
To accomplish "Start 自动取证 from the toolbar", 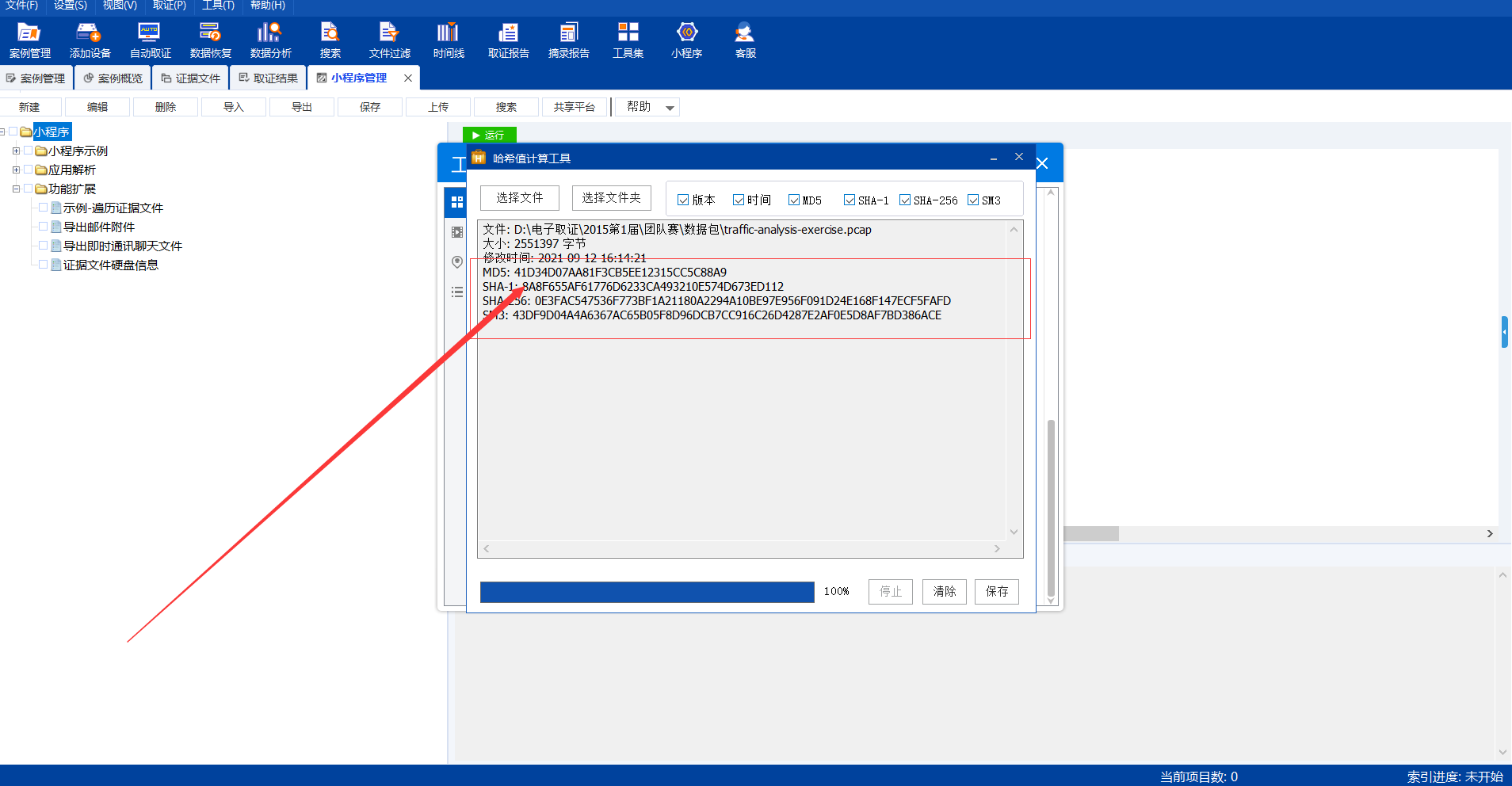I will [150, 40].
